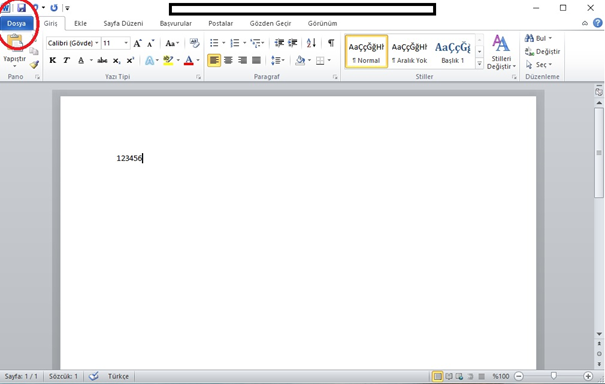Open the Başvurular tab
The image size is (605, 384).
click(176, 24)
